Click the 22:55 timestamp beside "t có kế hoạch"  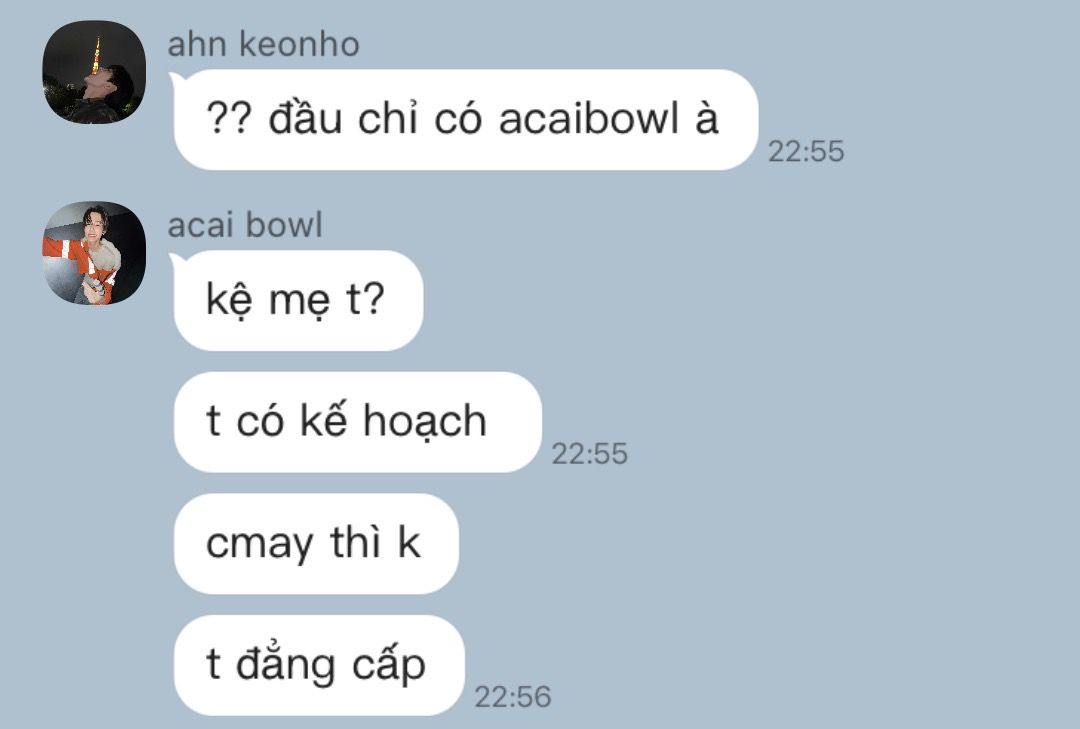click(590, 453)
